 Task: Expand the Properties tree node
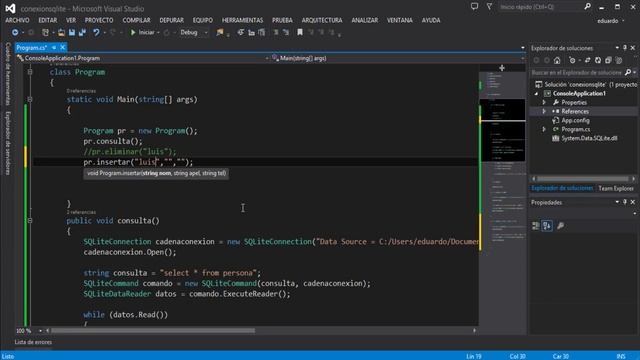click(x=544, y=102)
